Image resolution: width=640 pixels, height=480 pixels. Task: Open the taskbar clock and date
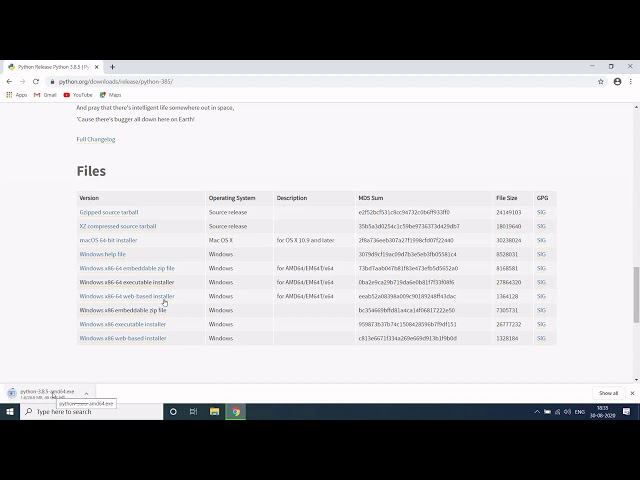click(x=602, y=411)
